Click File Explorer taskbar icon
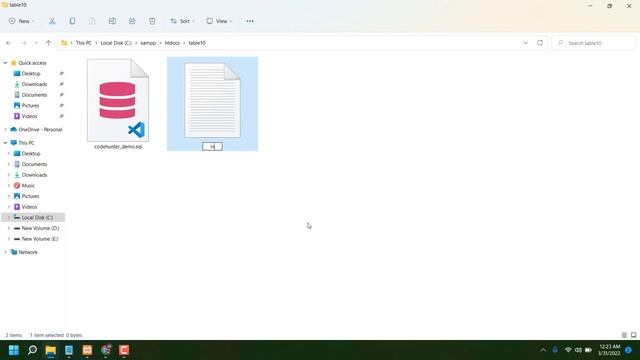This screenshot has width=640, height=360. (51, 350)
